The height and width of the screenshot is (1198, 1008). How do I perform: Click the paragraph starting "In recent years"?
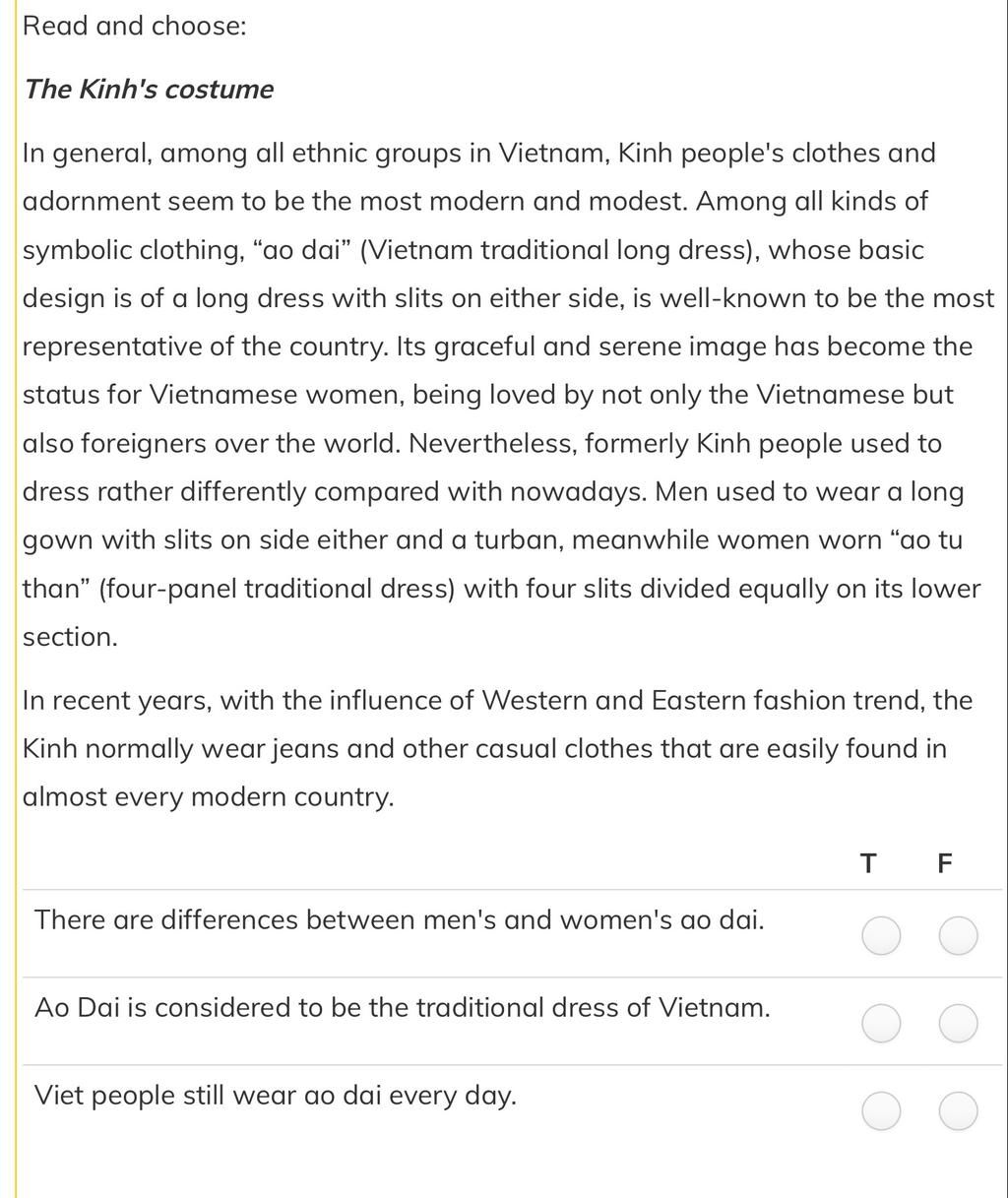pyautogui.click(x=497, y=749)
